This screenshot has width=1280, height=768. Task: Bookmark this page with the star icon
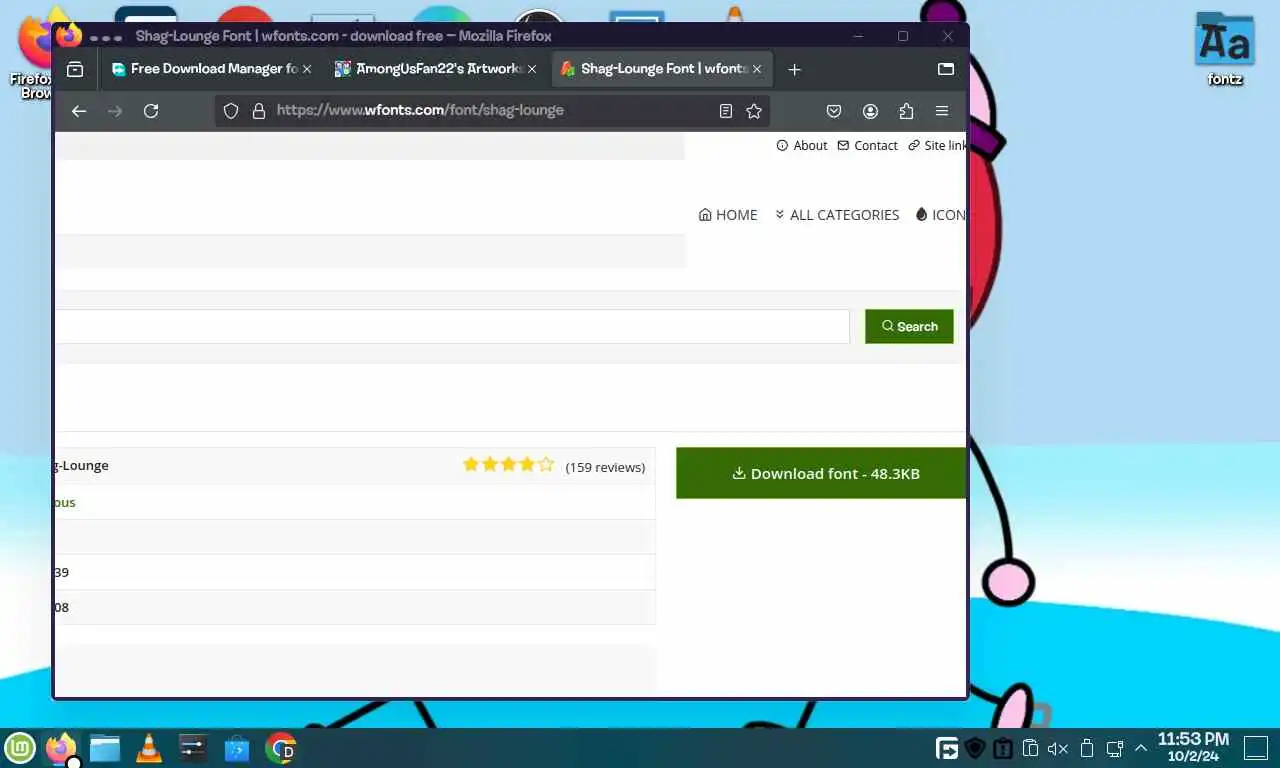[754, 111]
